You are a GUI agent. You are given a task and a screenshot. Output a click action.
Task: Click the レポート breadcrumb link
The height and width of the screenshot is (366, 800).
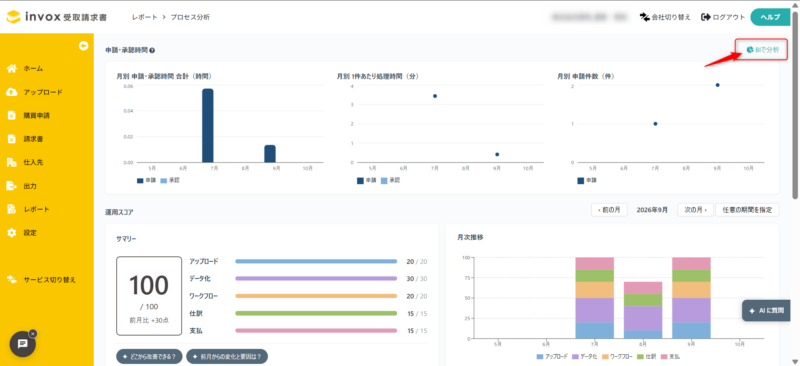(144, 17)
